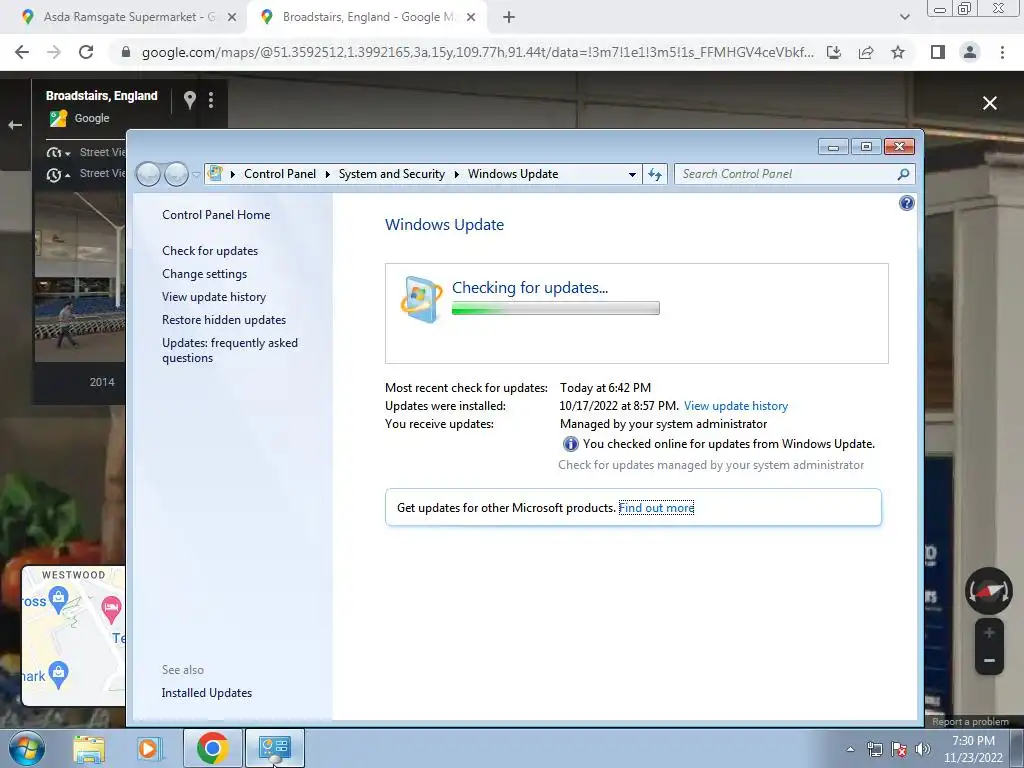Click the Chrome address bar URL
Viewport: 1024px width, 768px height.
click(x=477, y=52)
